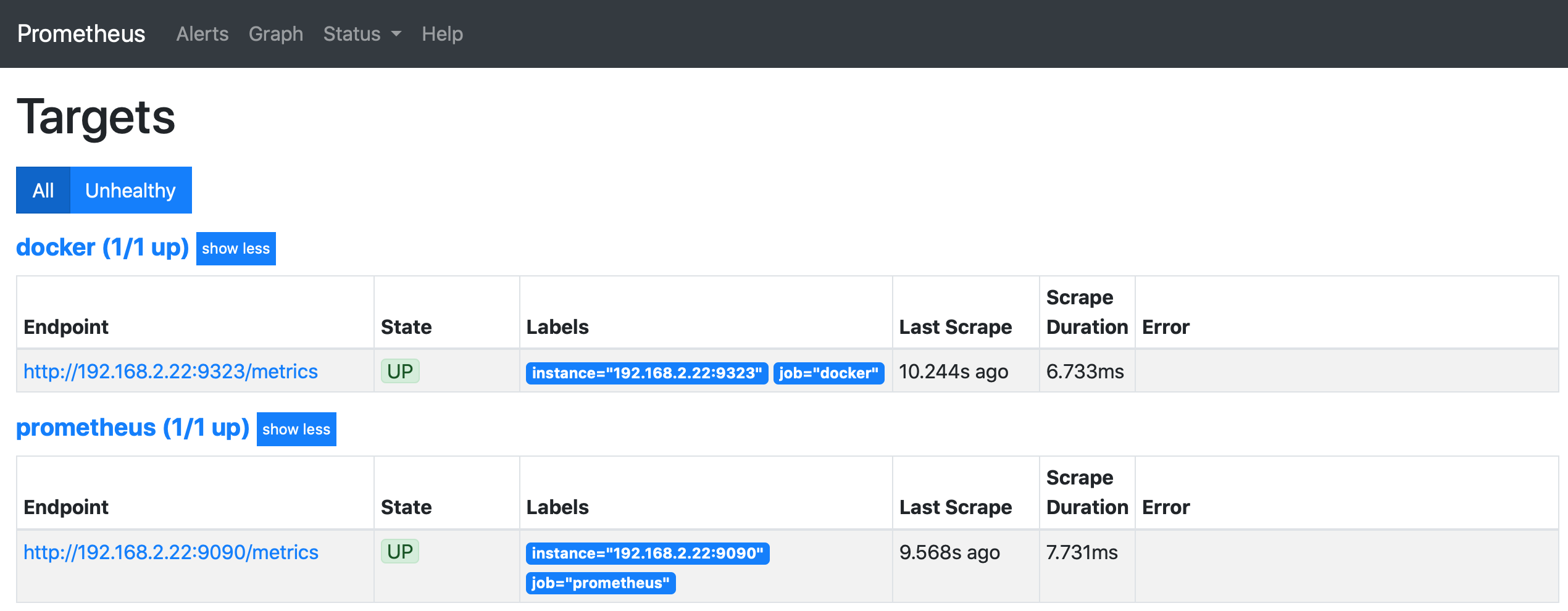
Task: Click Error column header in prometheus table
Action: 1166,507
